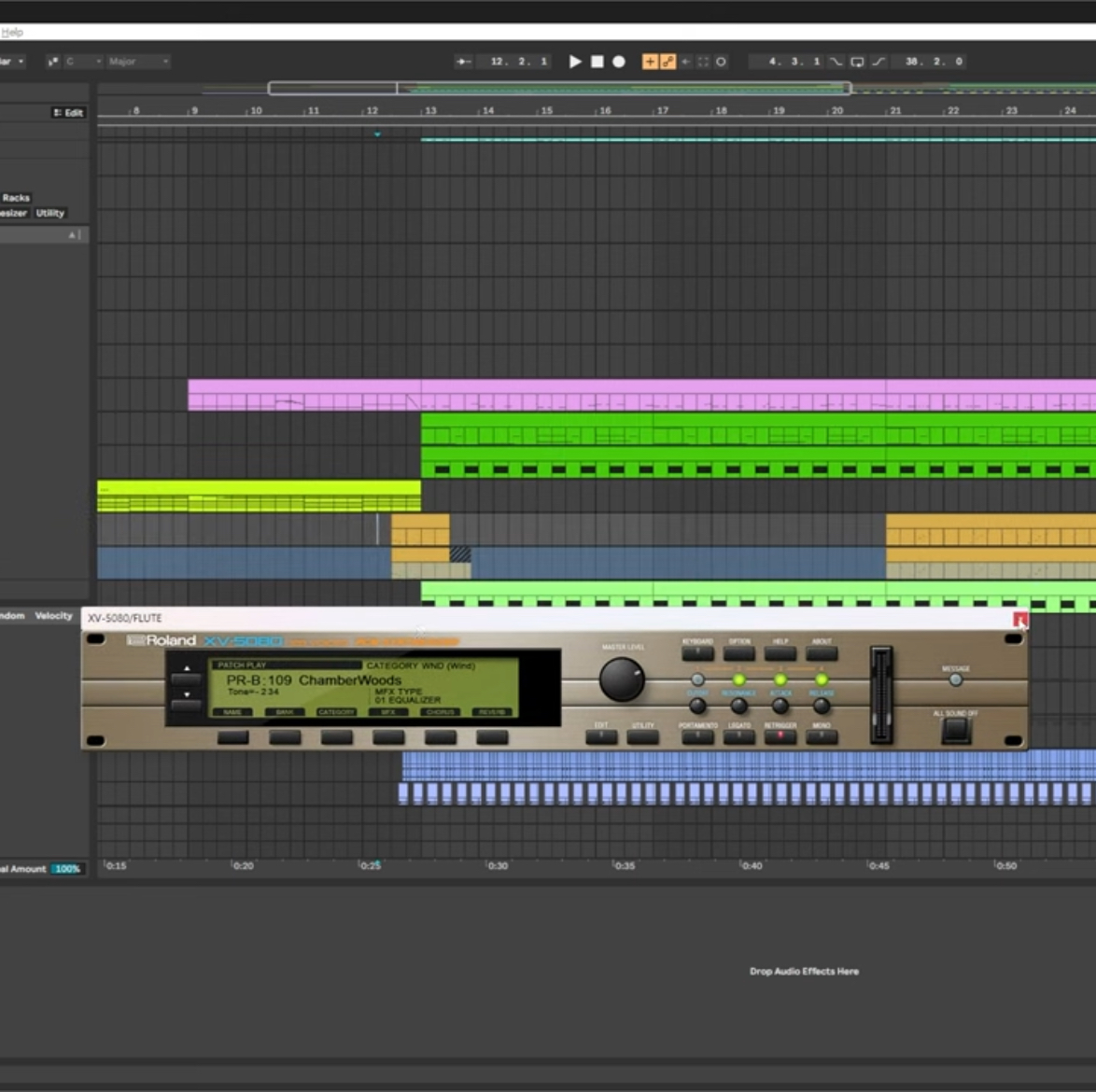The height and width of the screenshot is (1092, 1096).
Task: Click the 100% Amount value
Action: pos(68,868)
